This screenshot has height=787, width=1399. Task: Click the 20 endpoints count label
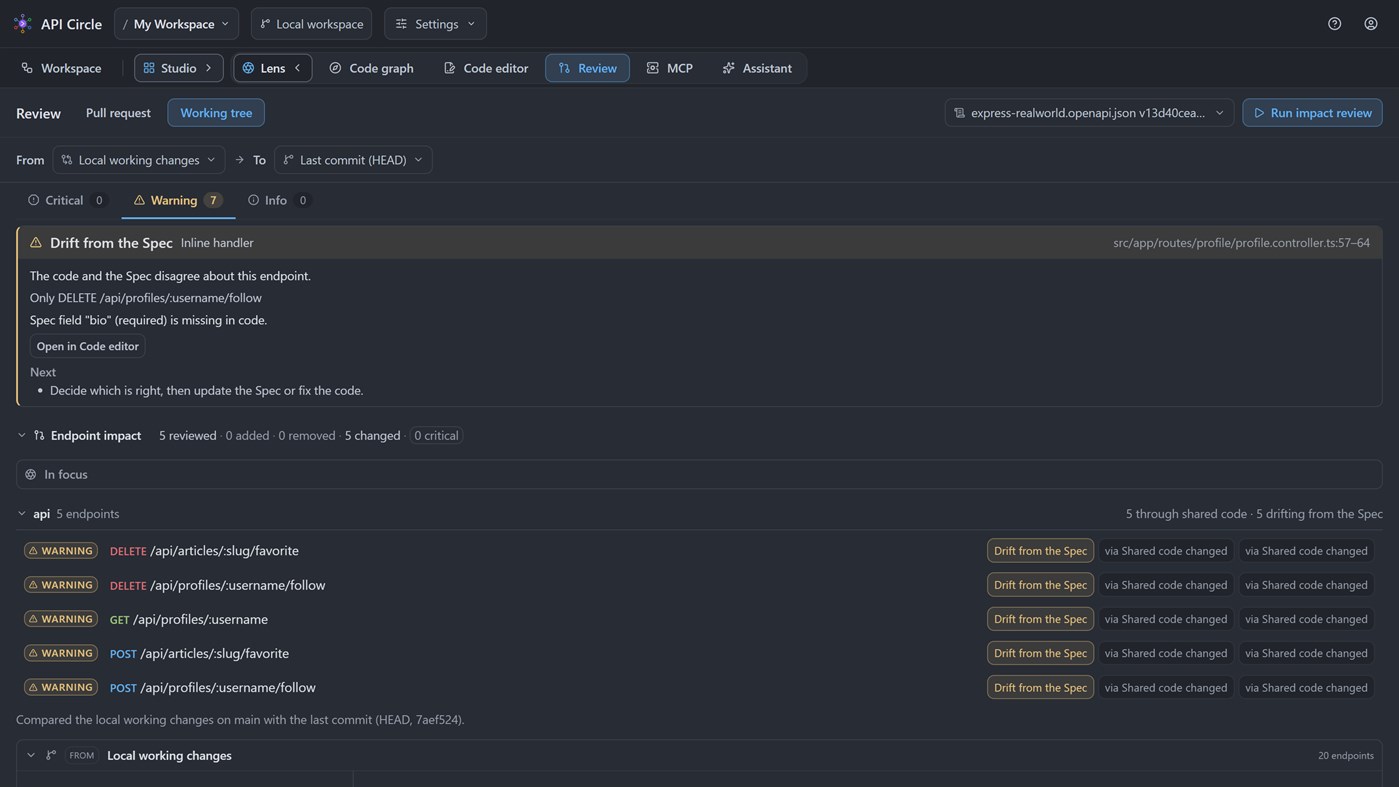(x=1345, y=756)
